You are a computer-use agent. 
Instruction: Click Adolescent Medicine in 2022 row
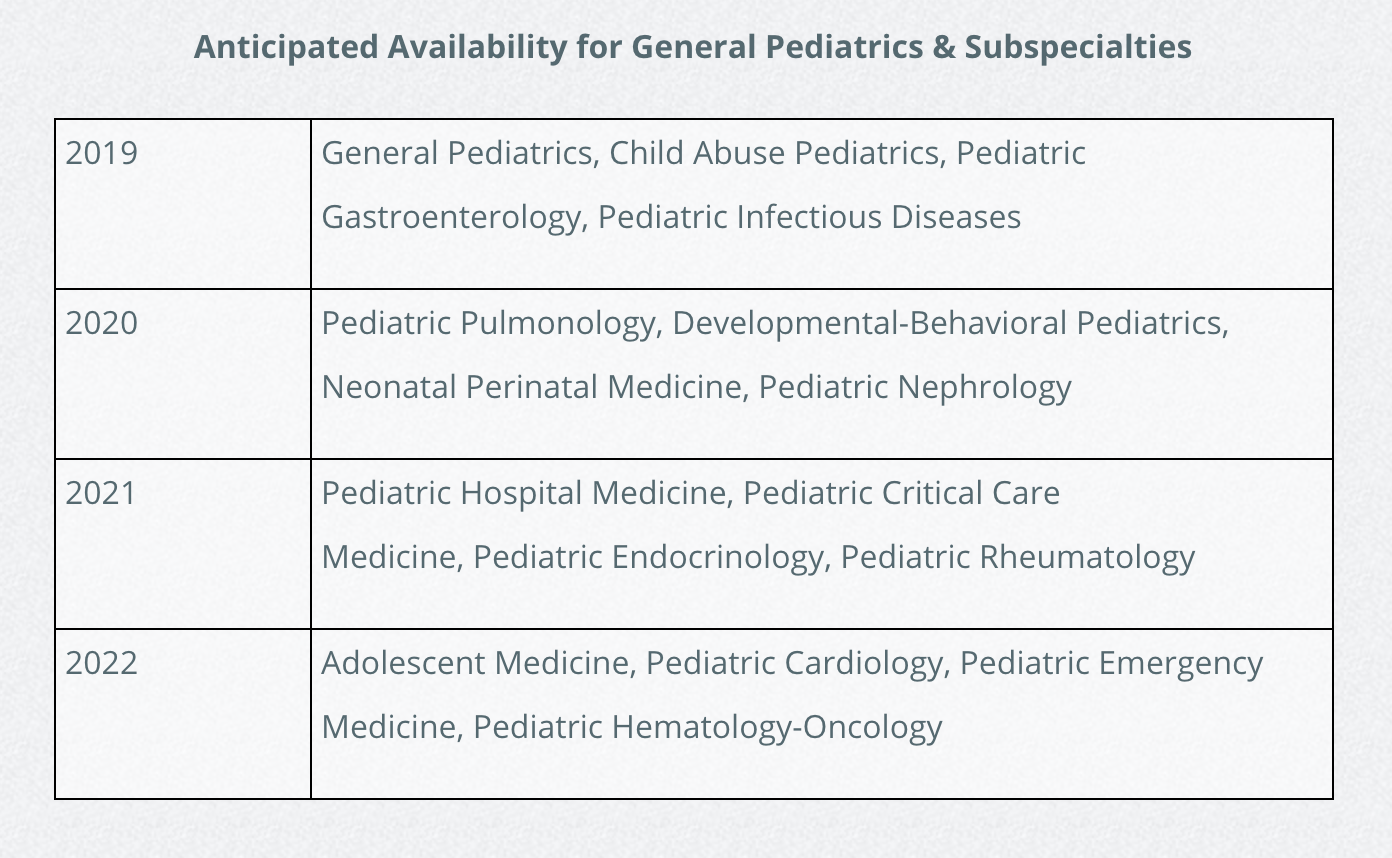point(475,663)
